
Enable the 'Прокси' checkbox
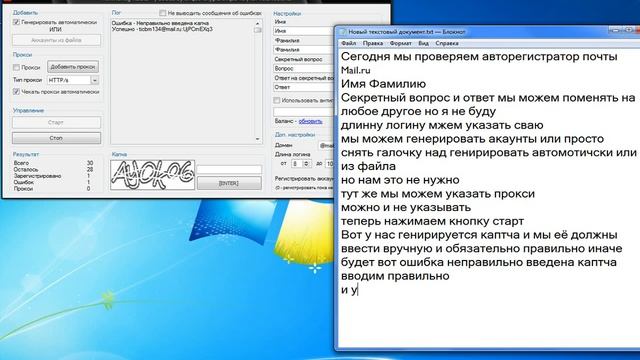16,67
